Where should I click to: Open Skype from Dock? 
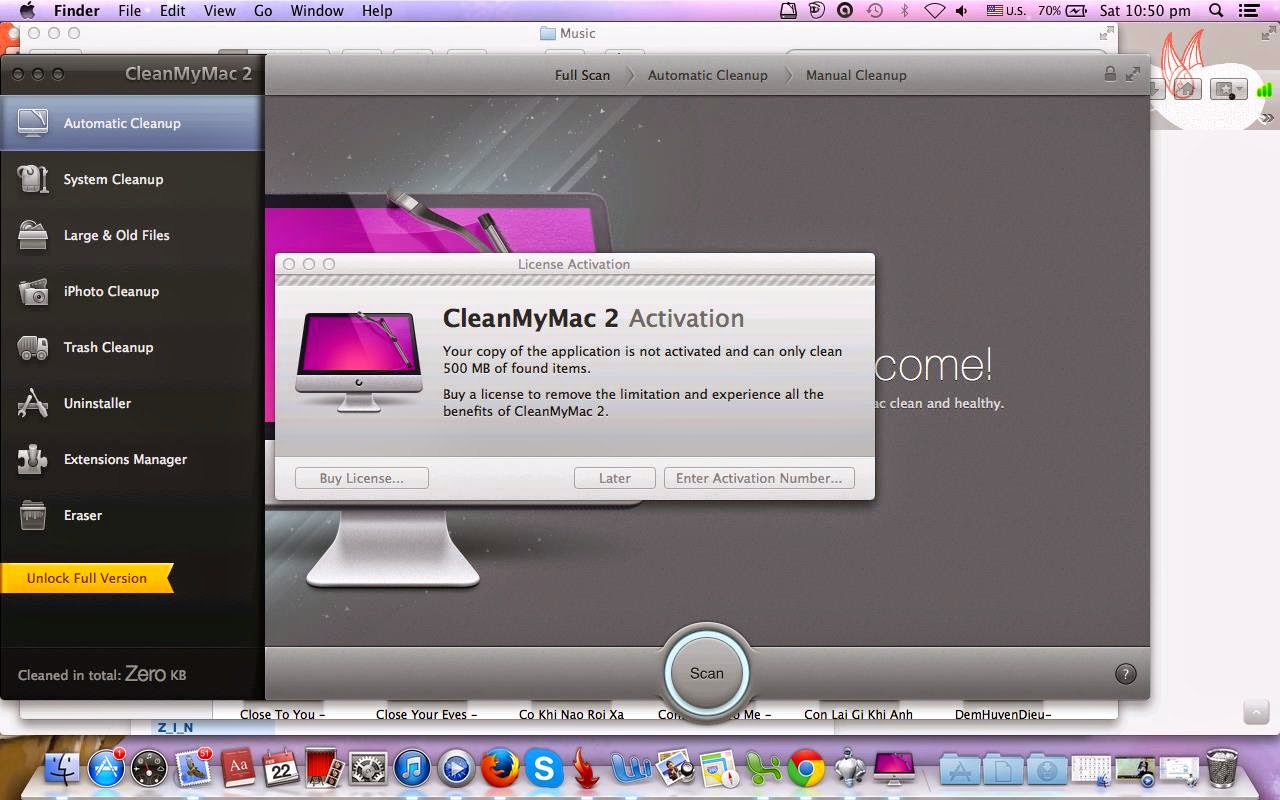click(544, 768)
